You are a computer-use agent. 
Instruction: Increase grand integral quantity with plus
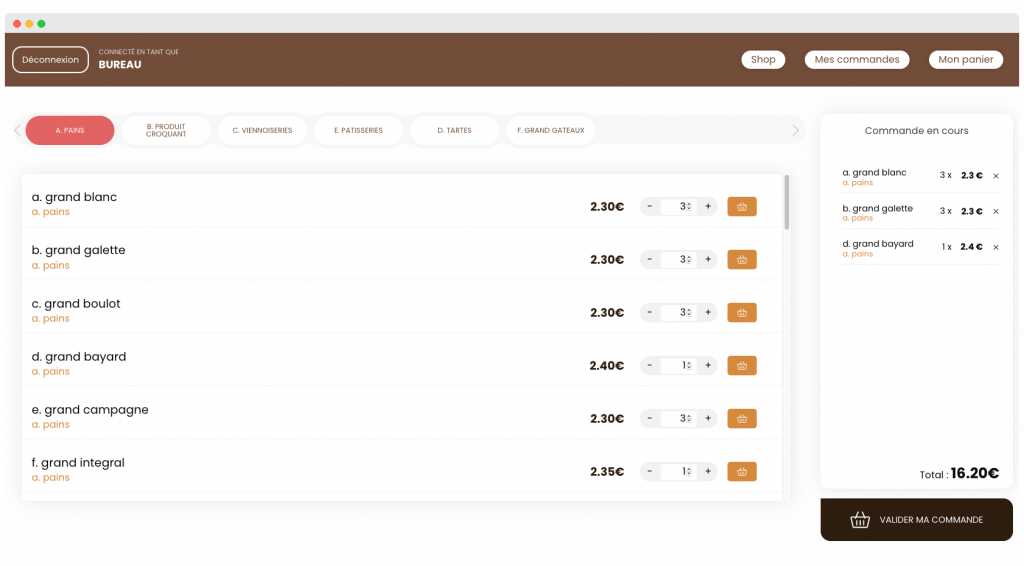pos(708,471)
